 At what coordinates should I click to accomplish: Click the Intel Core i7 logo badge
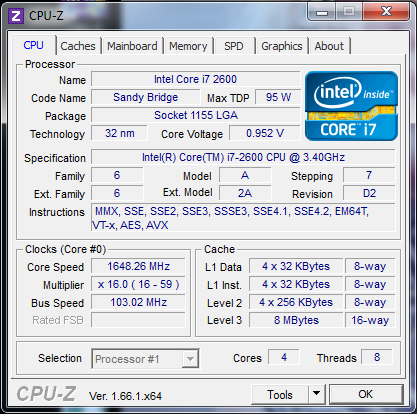(x=352, y=106)
